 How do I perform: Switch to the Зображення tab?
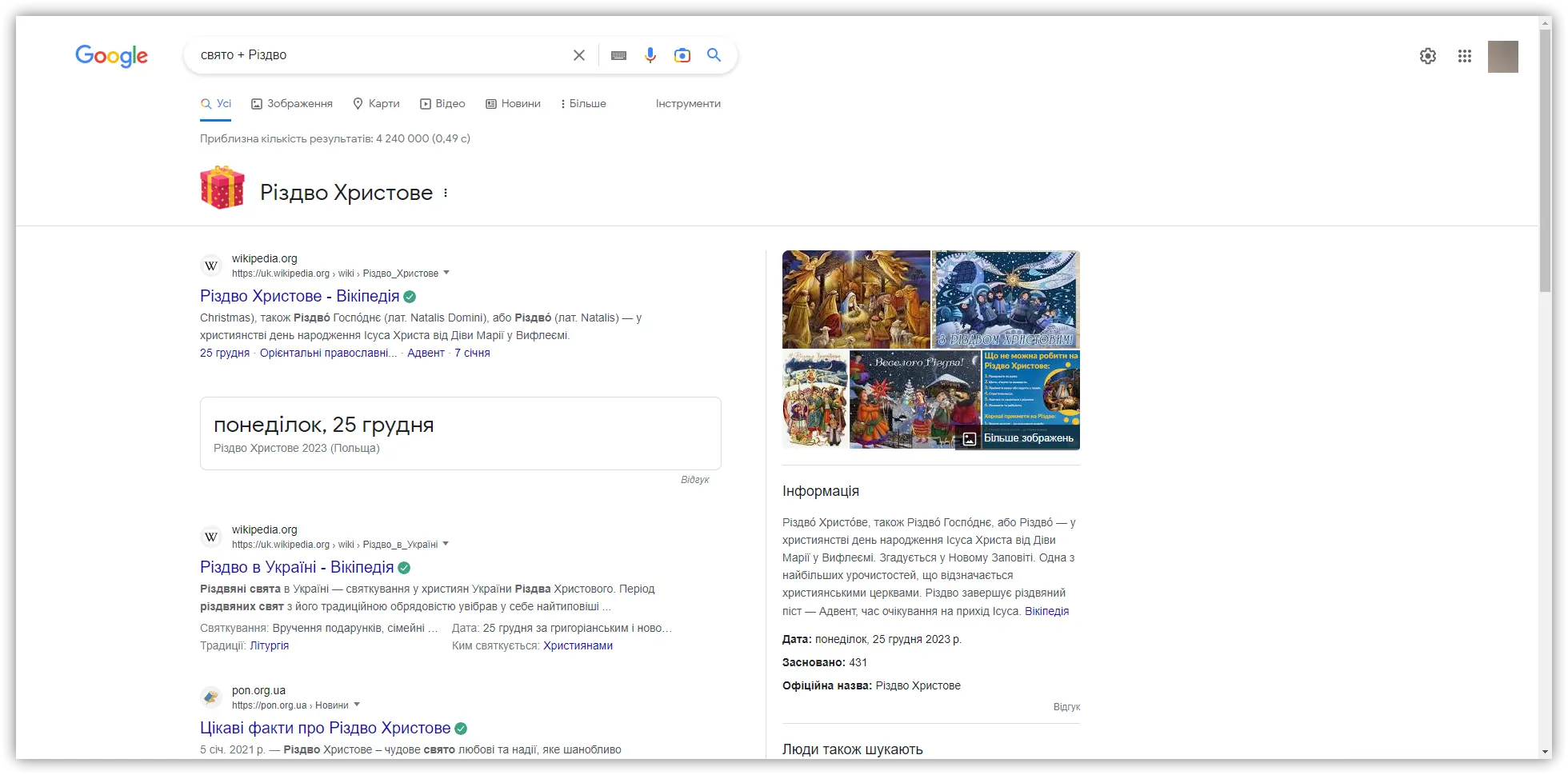pos(292,104)
